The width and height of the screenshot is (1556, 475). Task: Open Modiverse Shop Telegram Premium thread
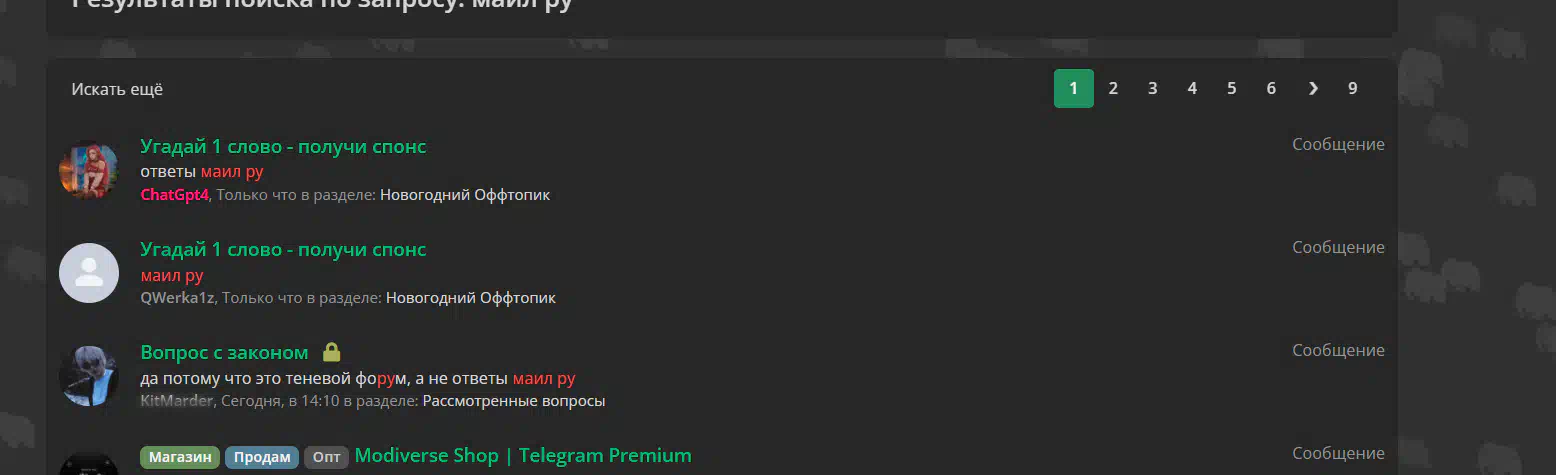[x=523, y=456]
